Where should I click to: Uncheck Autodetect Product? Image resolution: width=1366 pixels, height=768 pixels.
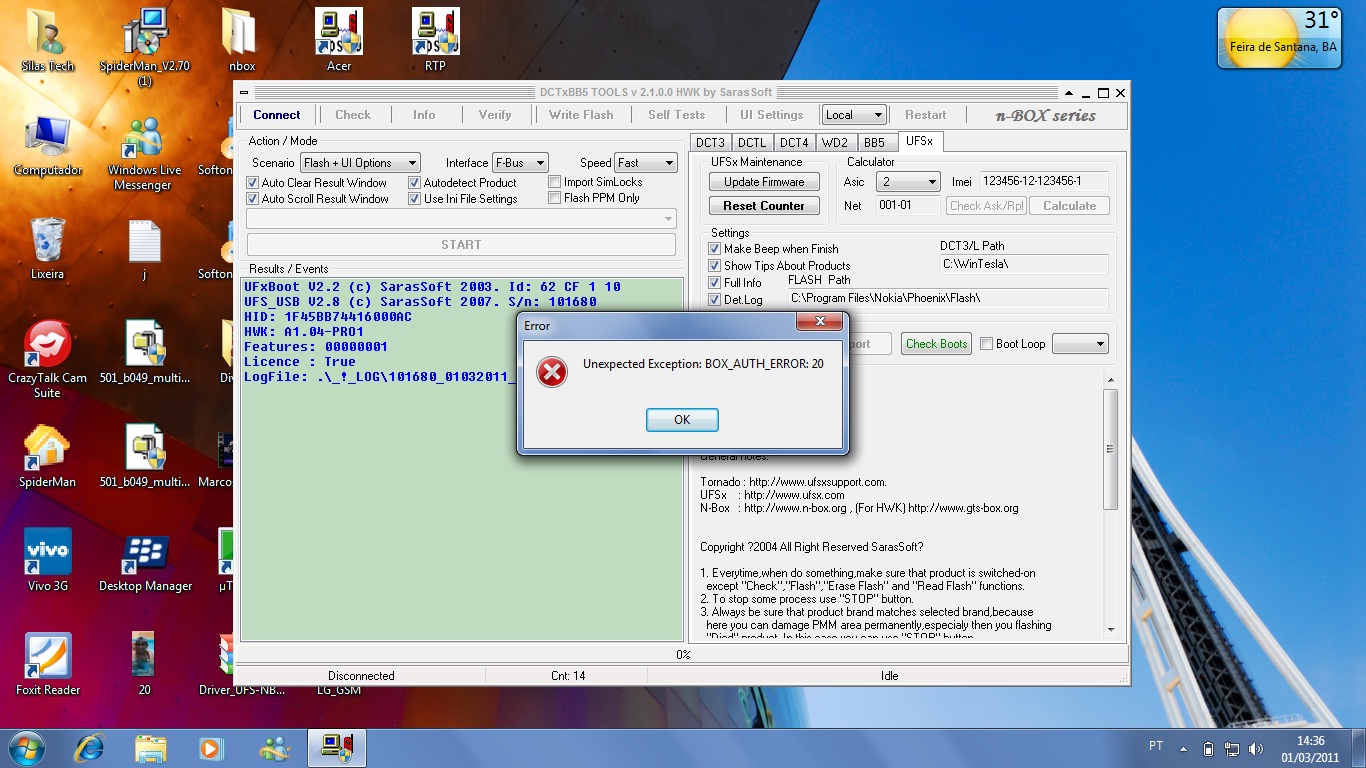click(415, 183)
